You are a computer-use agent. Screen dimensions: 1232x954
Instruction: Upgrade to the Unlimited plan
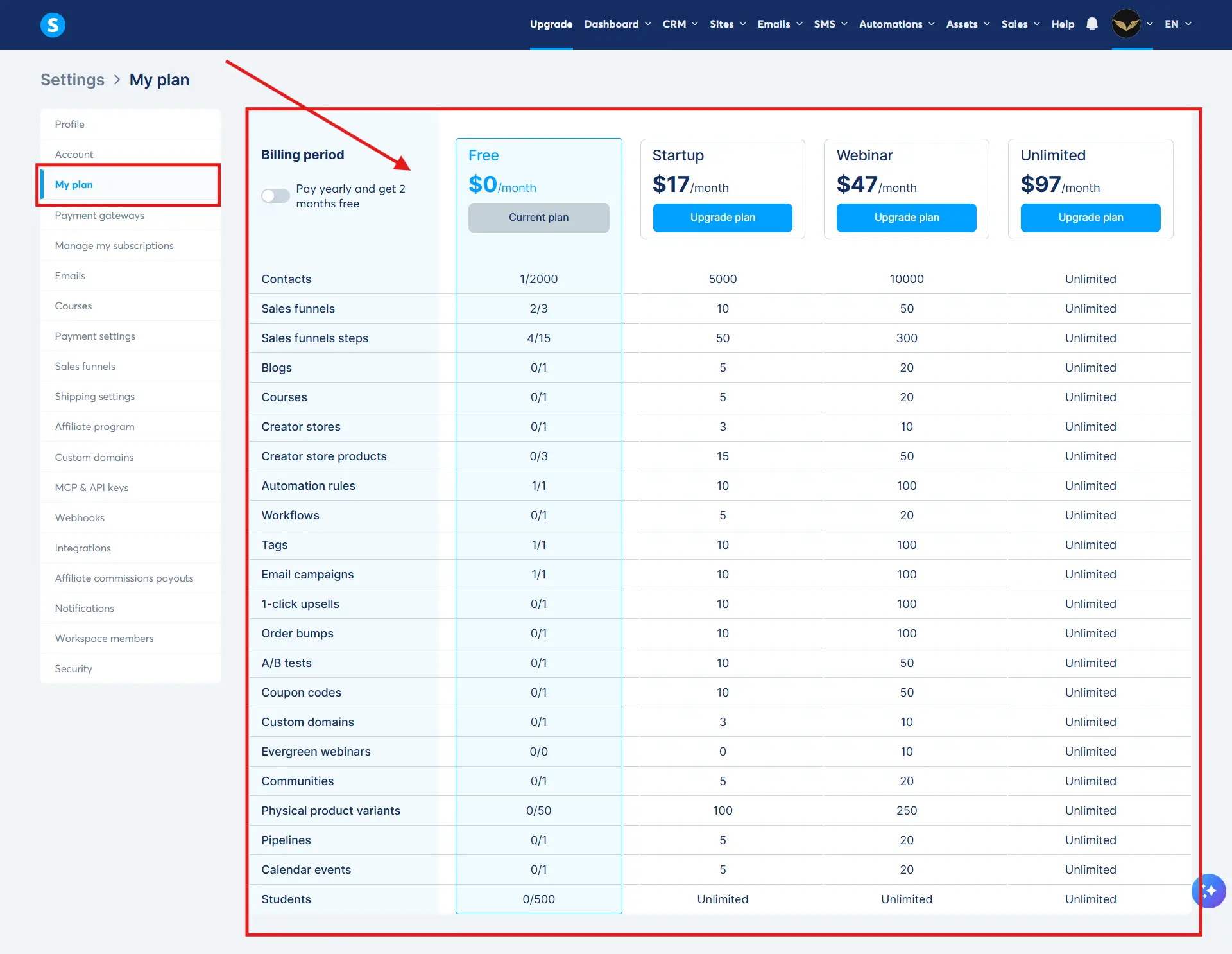pyautogui.click(x=1091, y=218)
